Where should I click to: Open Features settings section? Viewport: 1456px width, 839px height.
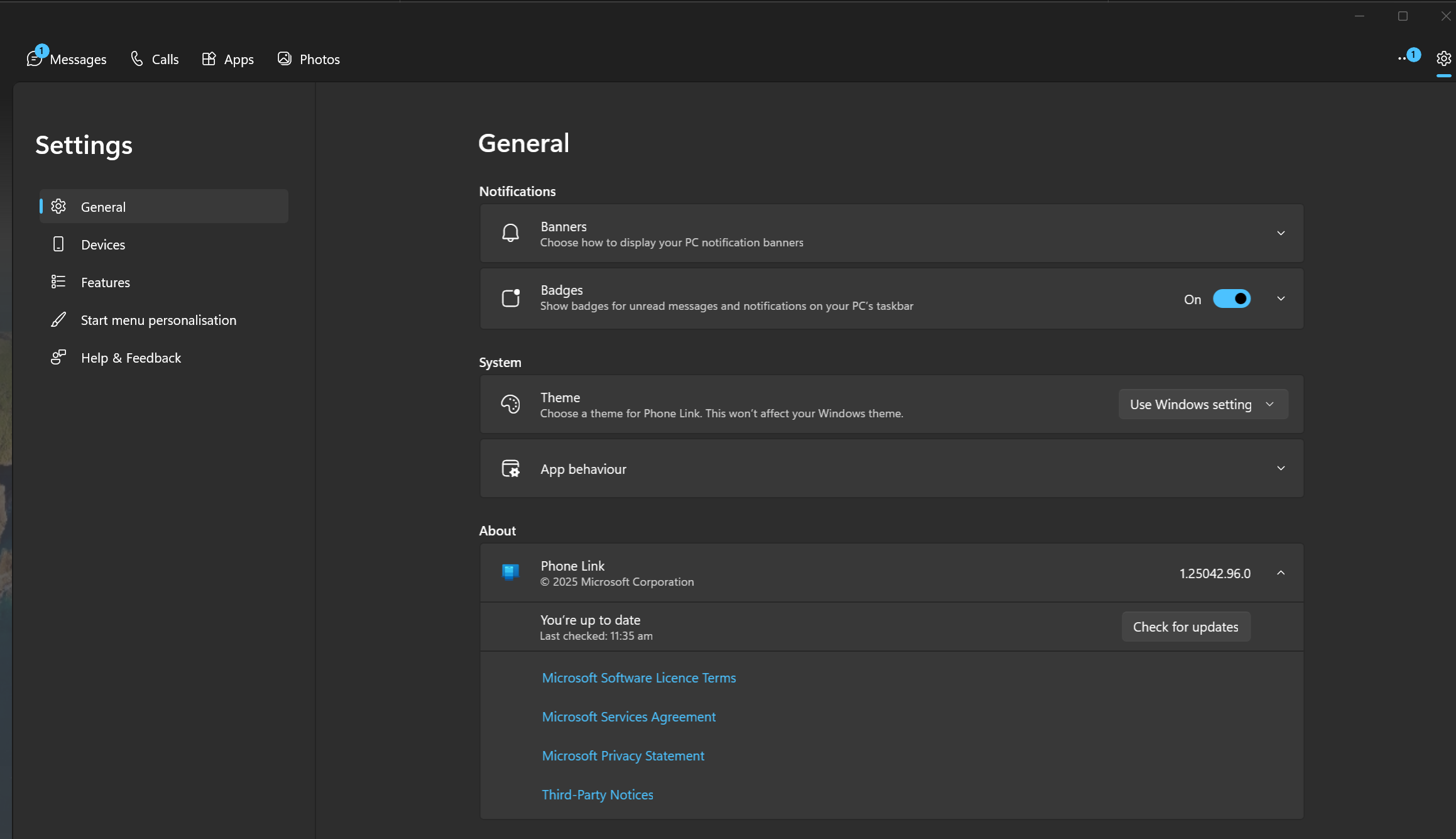point(164,282)
